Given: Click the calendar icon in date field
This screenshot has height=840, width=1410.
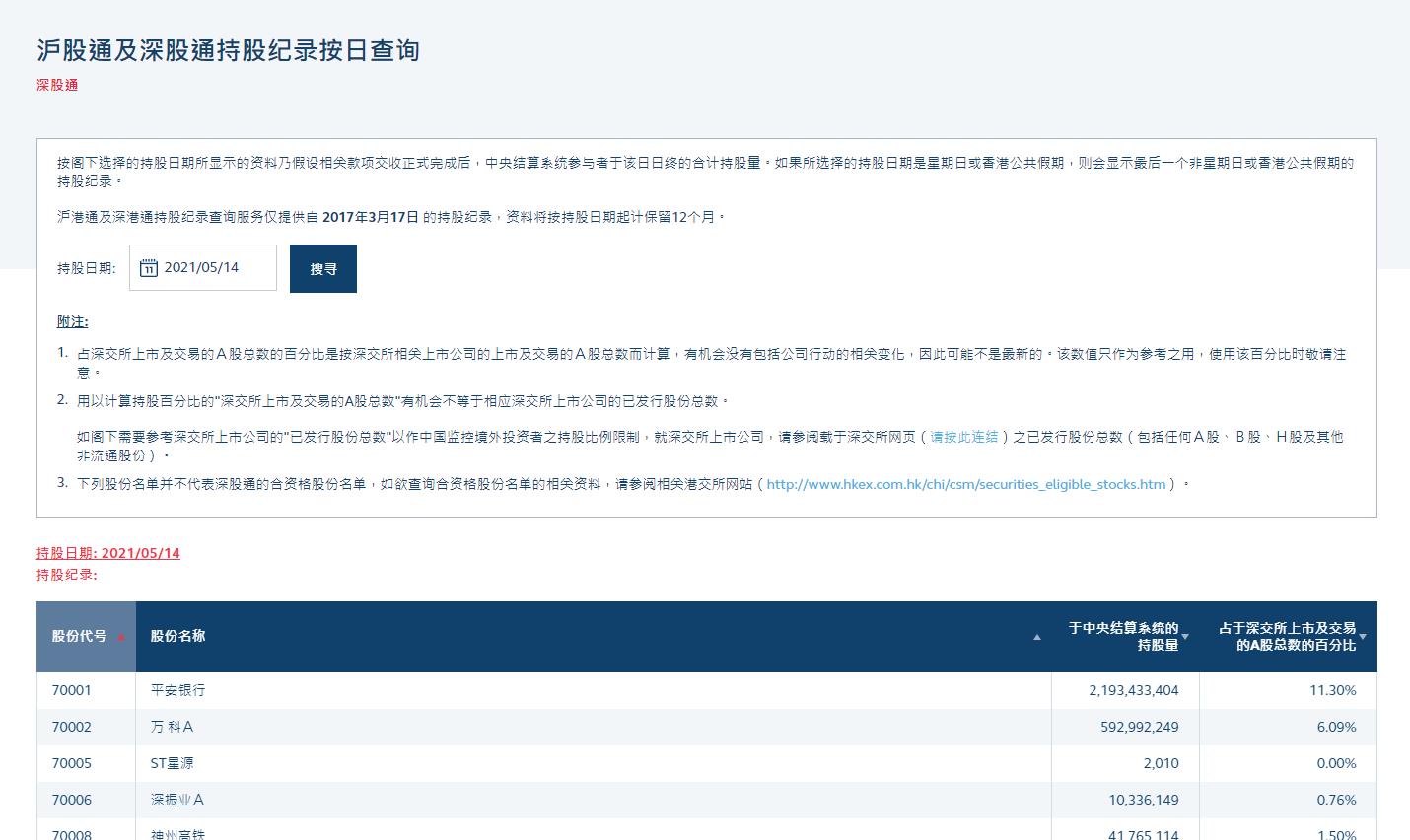Looking at the screenshot, I should [x=149, y=268].
